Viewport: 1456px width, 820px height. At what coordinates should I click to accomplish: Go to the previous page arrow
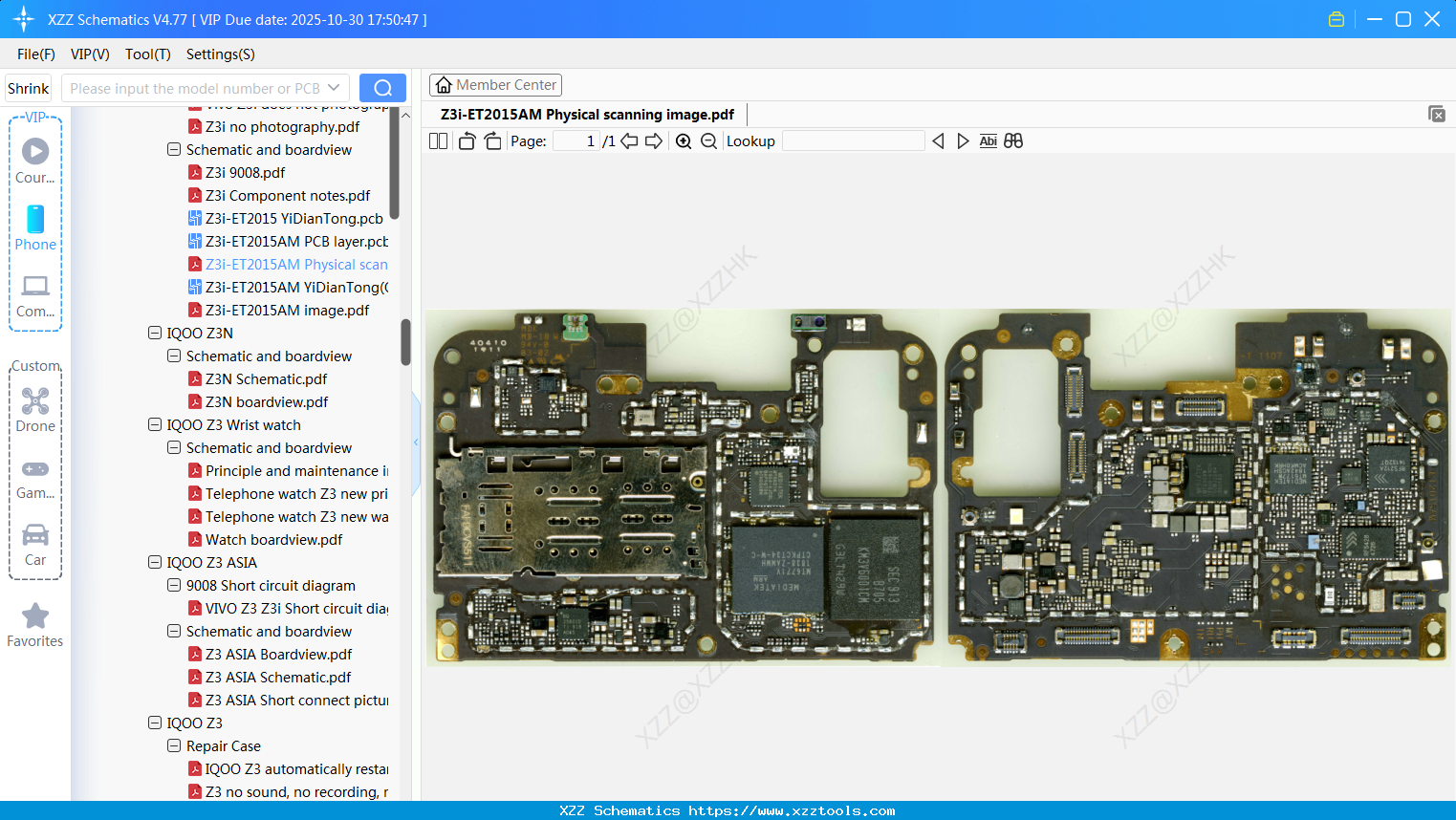click(x=629, y=140)
